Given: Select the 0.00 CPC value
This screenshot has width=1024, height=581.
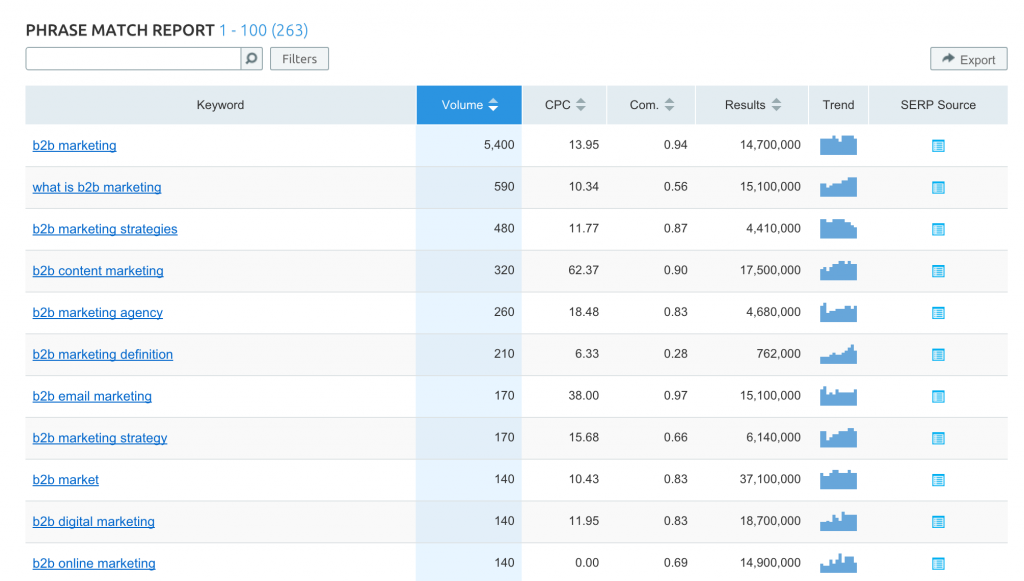Looking at the screenshot, I should pos(586,563).
